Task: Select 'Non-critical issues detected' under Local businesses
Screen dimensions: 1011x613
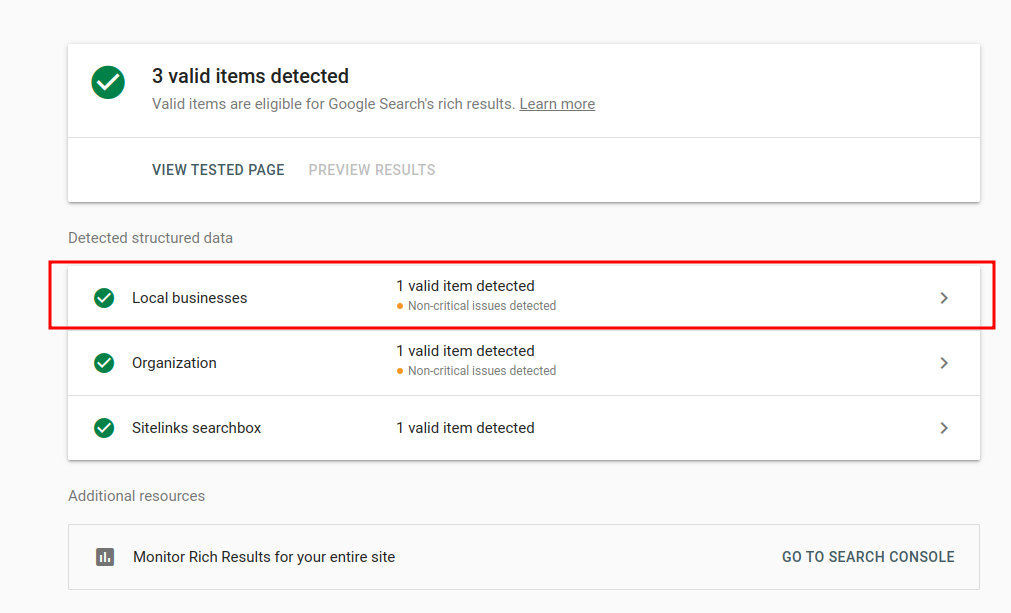Action: click(x=483, y=306)
